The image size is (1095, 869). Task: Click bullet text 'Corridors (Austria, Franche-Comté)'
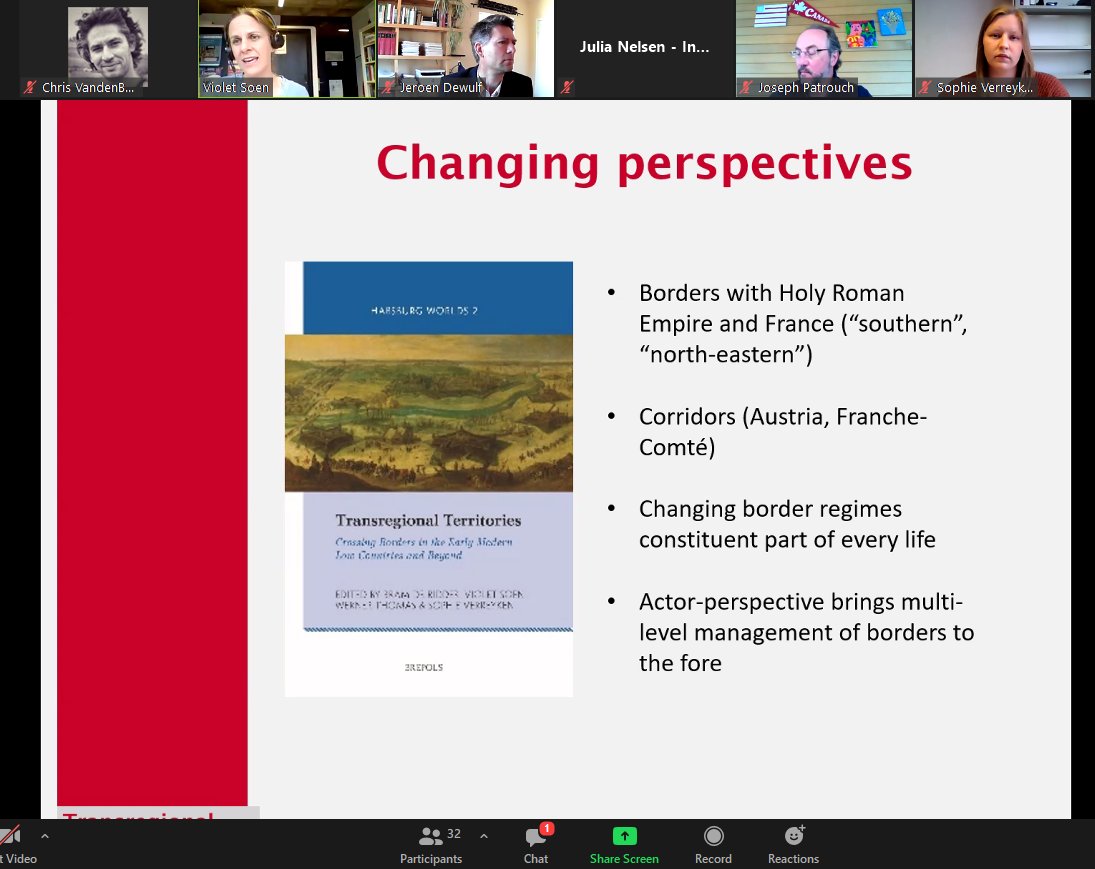tap(782, 432)
